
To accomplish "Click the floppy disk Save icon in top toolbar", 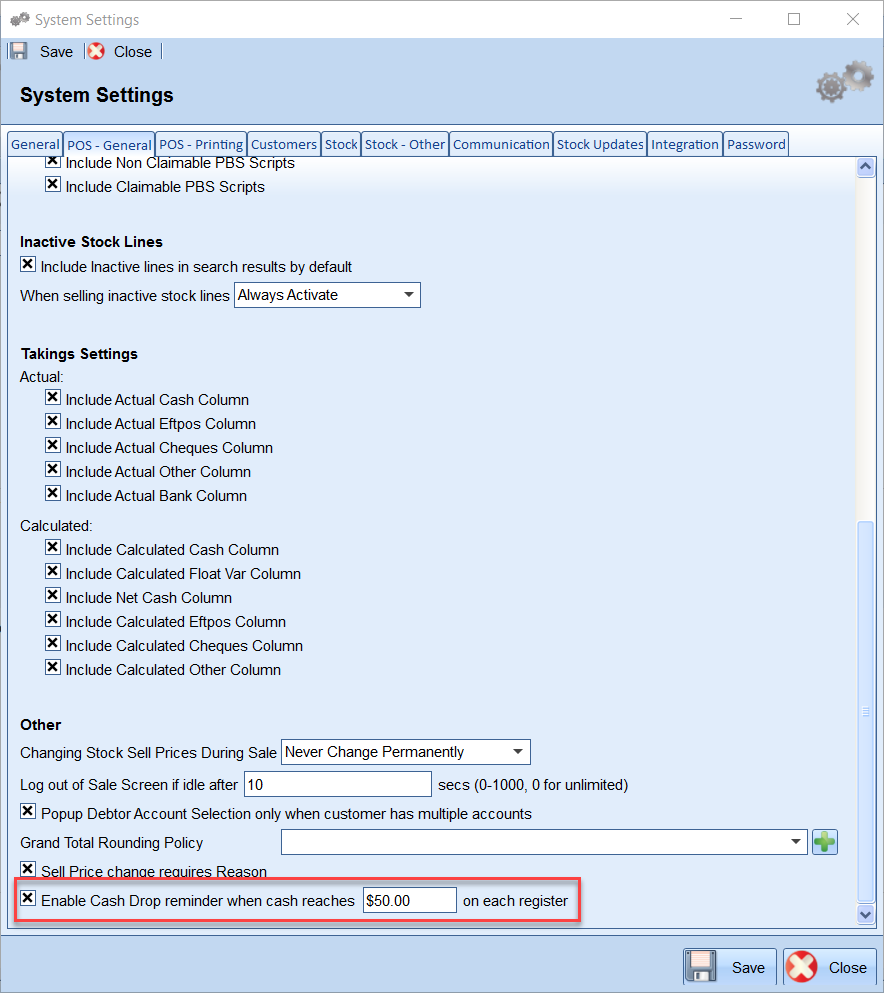I will click(x=19, y=51).
